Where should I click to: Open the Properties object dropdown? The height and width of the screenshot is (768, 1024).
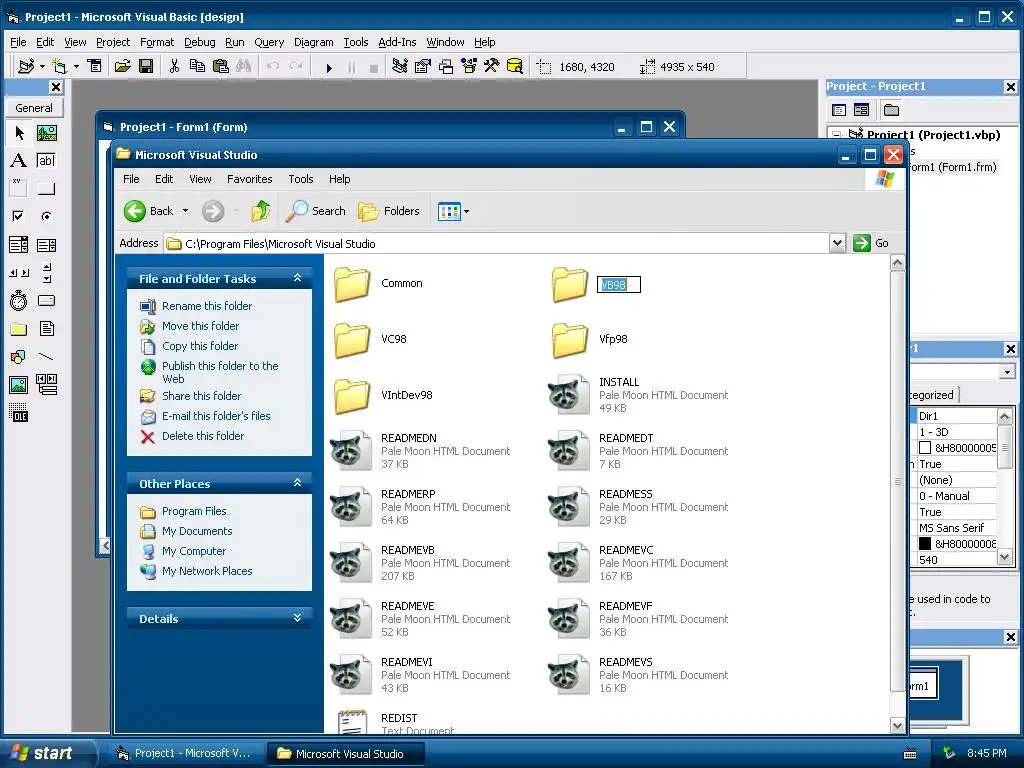tap(1007, 372)
